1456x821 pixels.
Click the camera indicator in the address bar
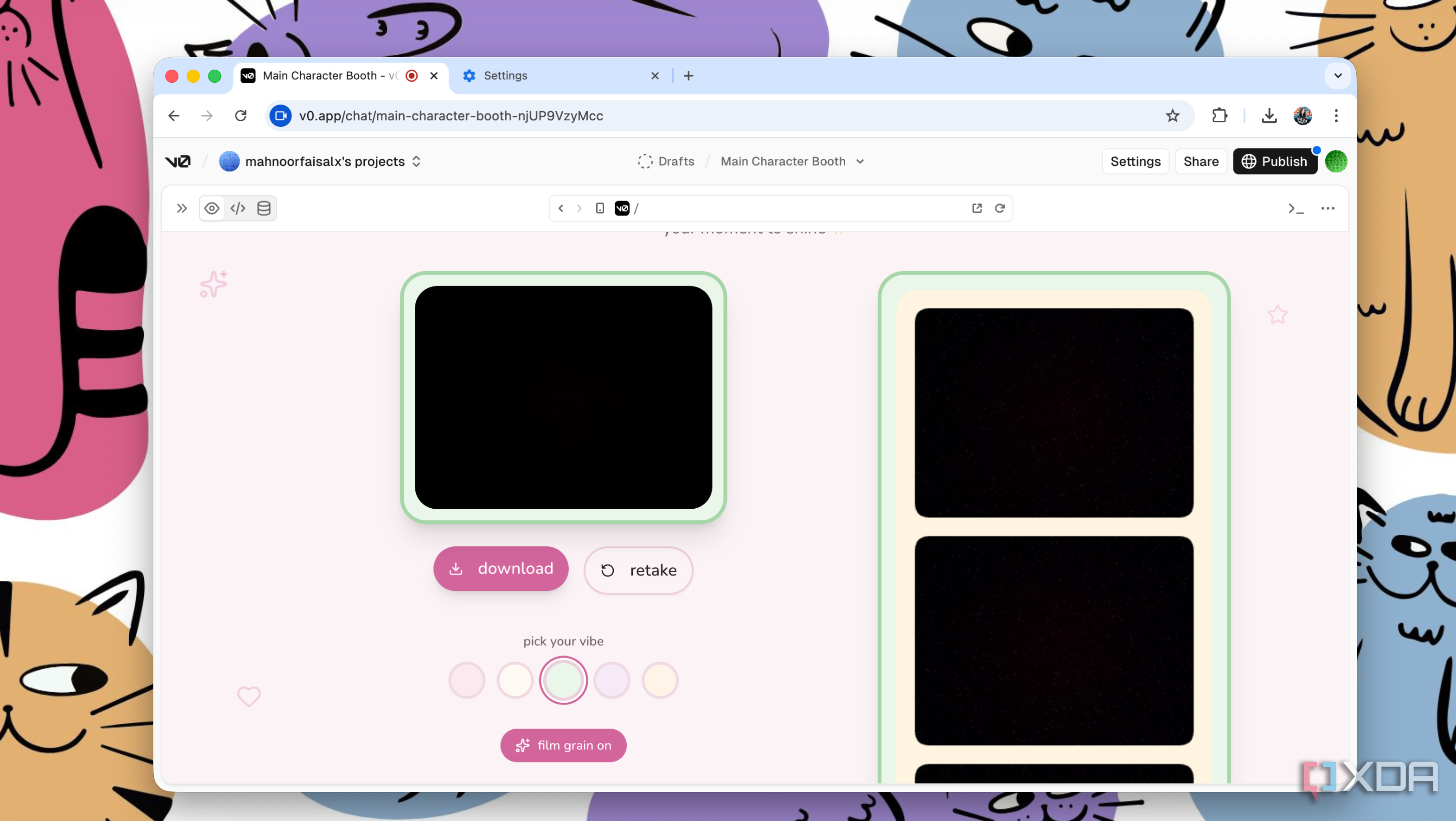(x=281, y=116)
